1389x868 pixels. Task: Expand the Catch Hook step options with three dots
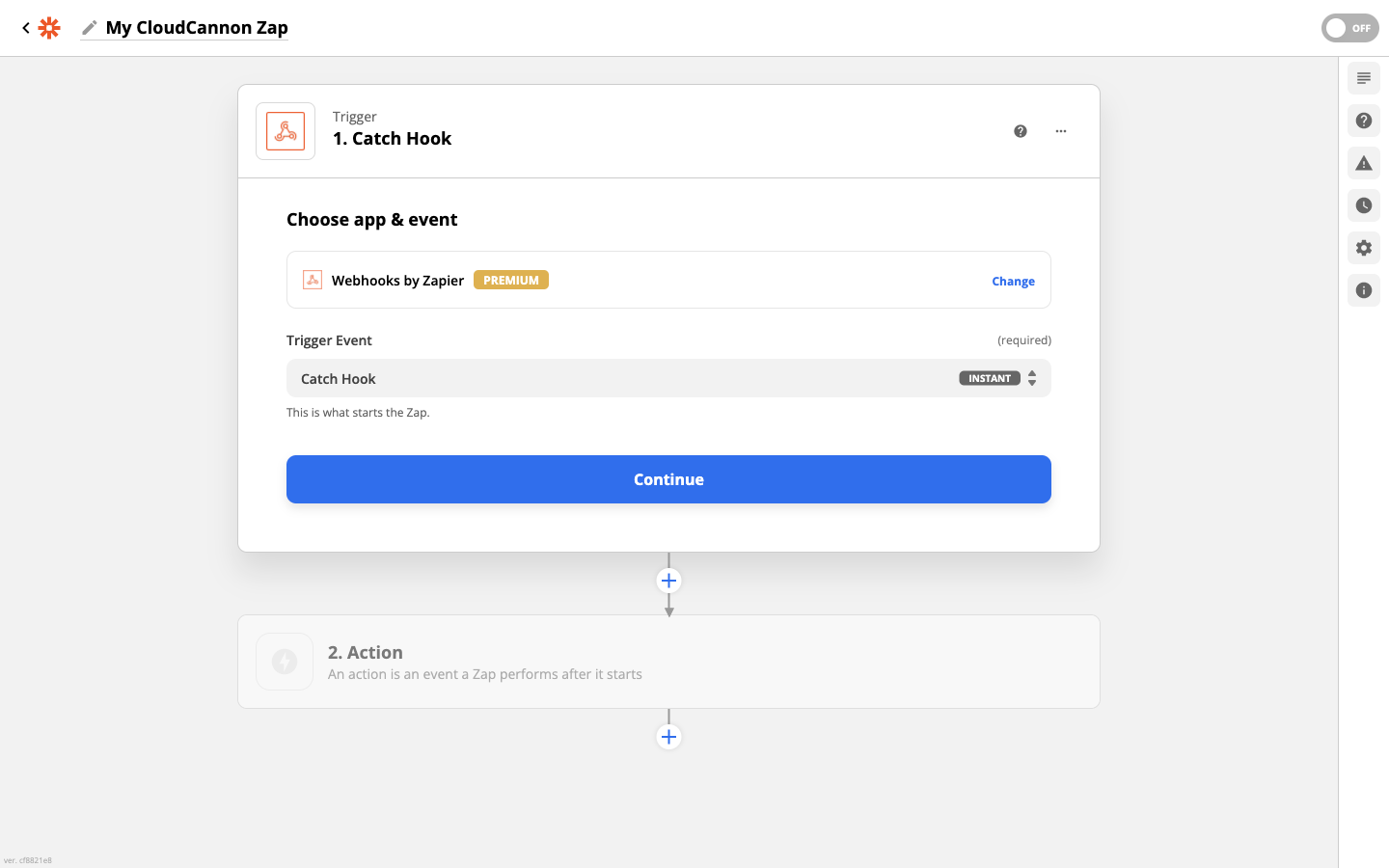click(1060, 130)
